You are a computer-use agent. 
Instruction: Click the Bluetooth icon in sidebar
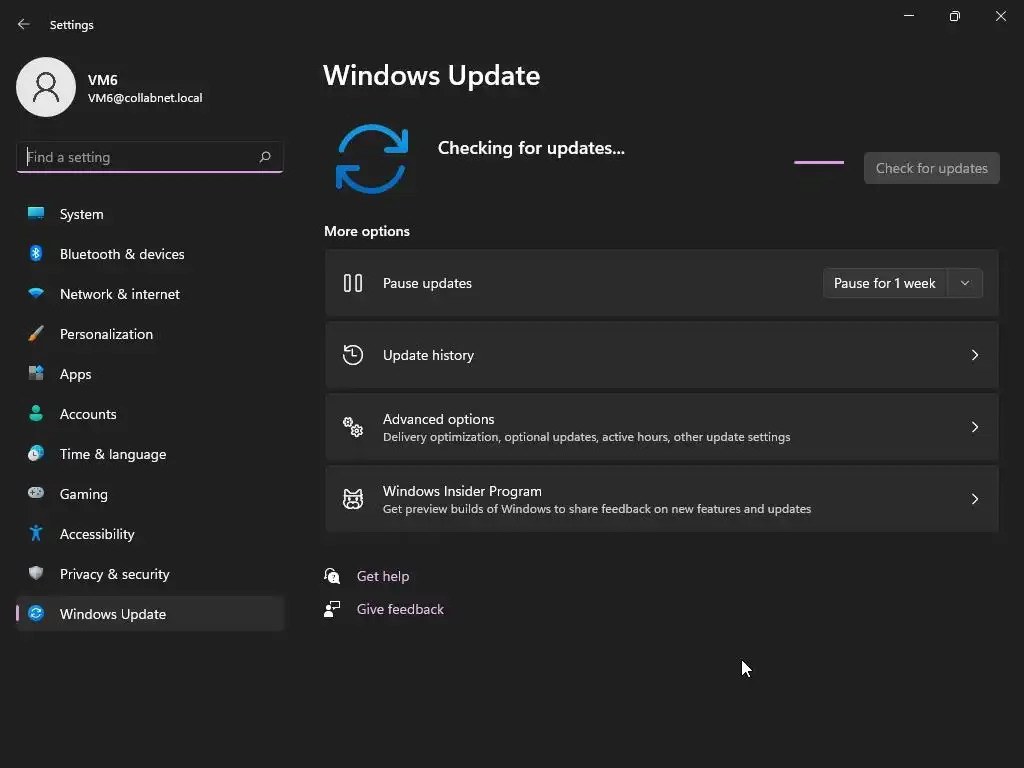coord(36,253)
